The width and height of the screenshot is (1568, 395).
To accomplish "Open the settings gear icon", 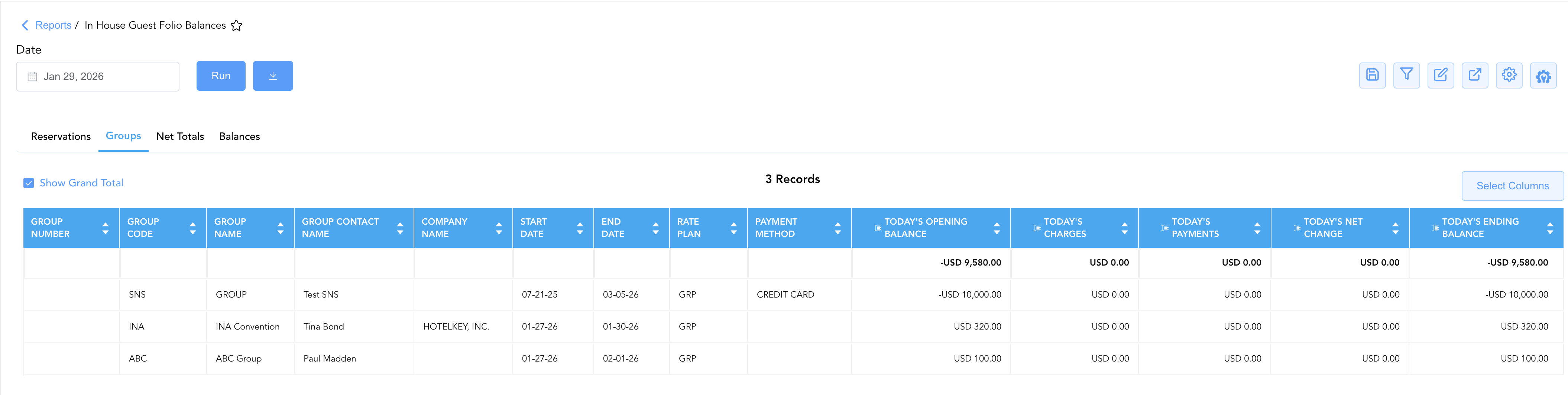I will 1508,76.
